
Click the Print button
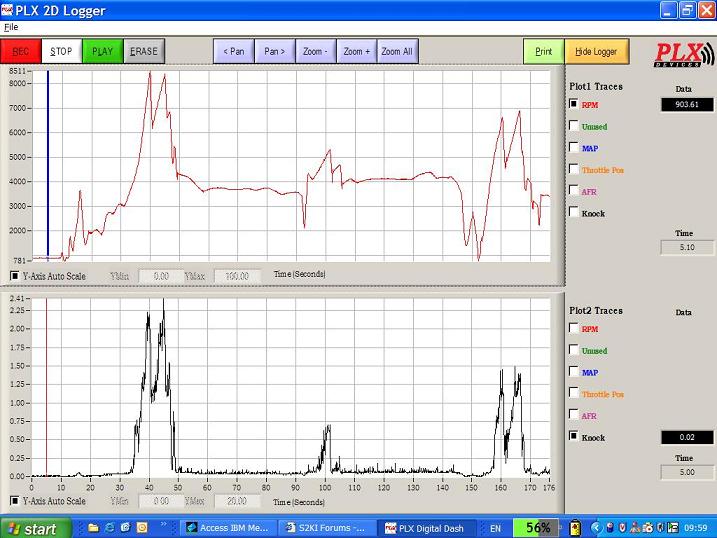[x=544, y=51]
